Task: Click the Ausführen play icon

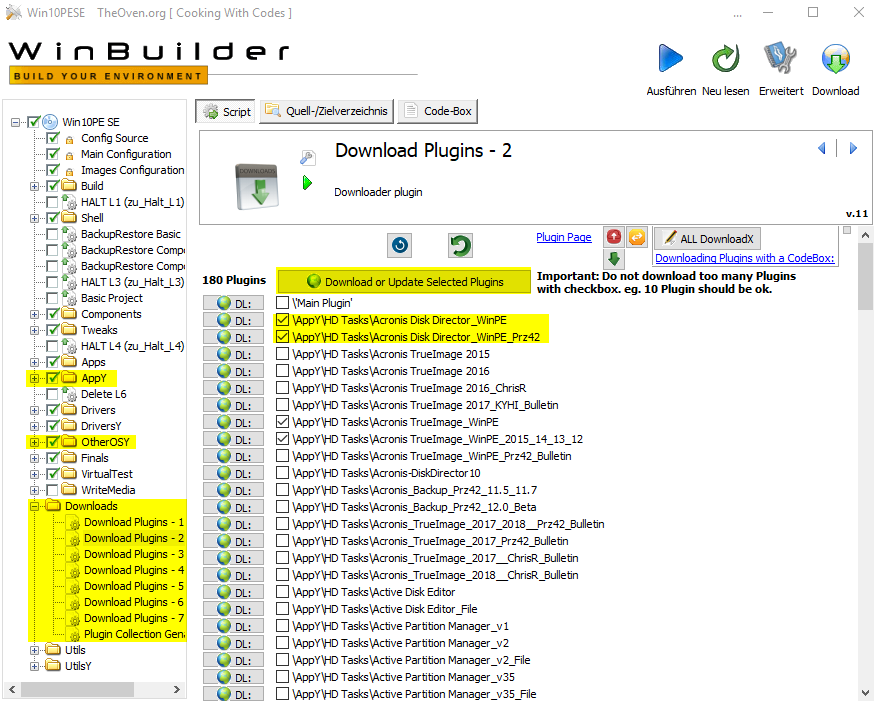Action: 670,60
